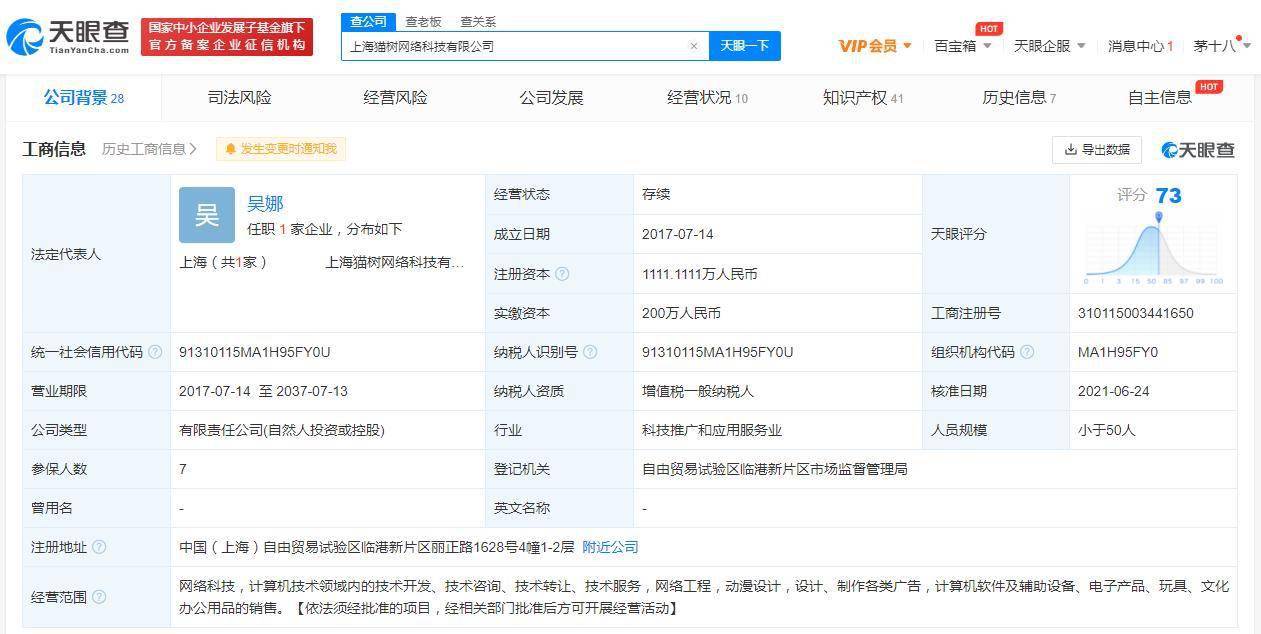Click the registered capital 1111.1111万人民币

click(700, 273)
